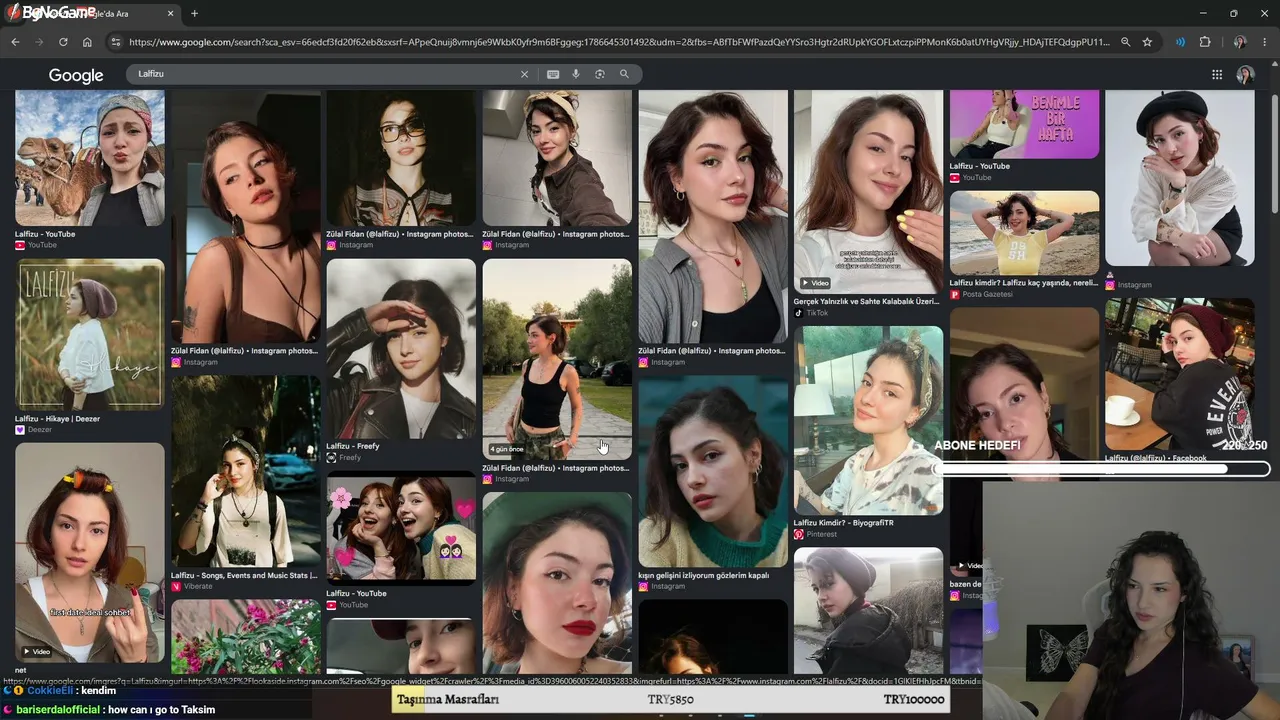
Task: Open the Extensions puzzle menu
Action: tap(1205, 42)
